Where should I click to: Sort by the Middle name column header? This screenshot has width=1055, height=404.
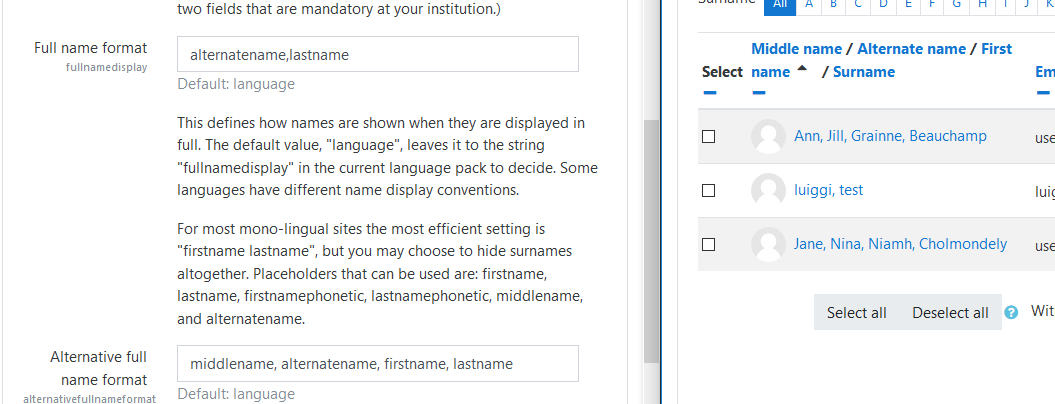pyautogui.click(x=797, y=48)
